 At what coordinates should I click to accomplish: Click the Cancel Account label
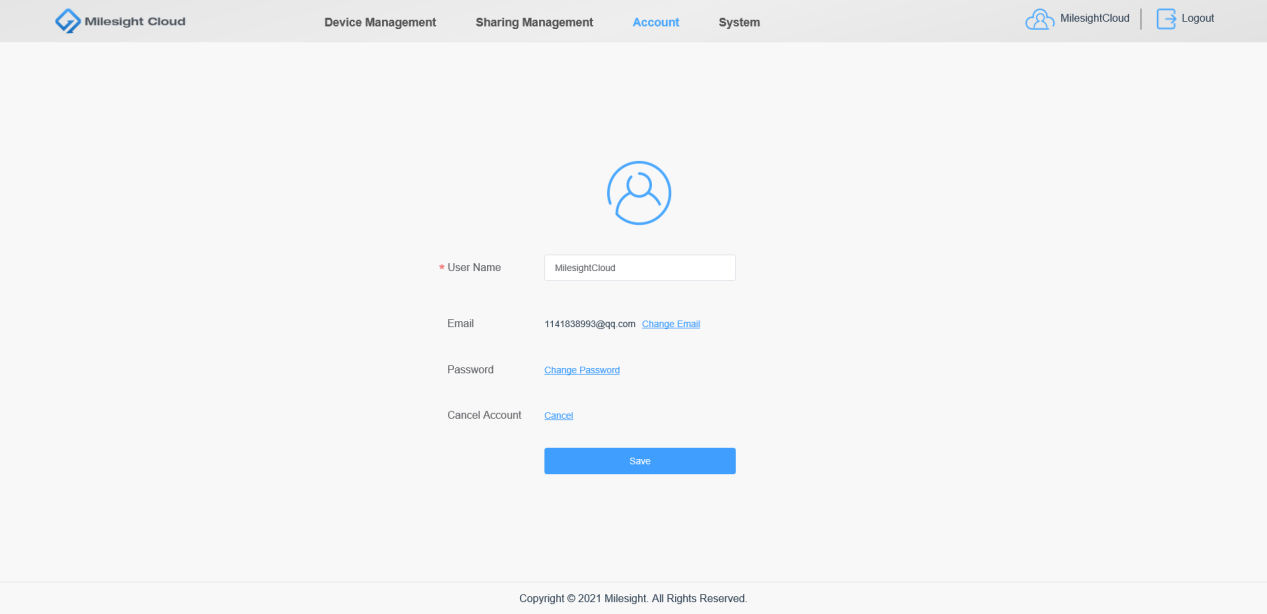pos(484,415)
